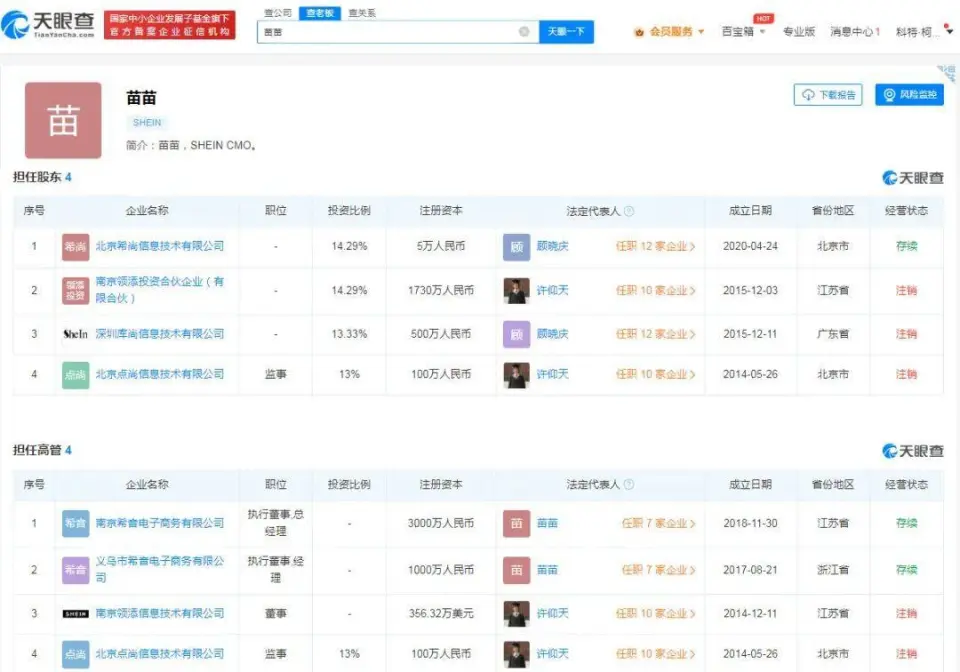The width and height of the screenshot is (960, 672).
Task: Switch to the 查关系 search tab
Action: coord(362,13)
